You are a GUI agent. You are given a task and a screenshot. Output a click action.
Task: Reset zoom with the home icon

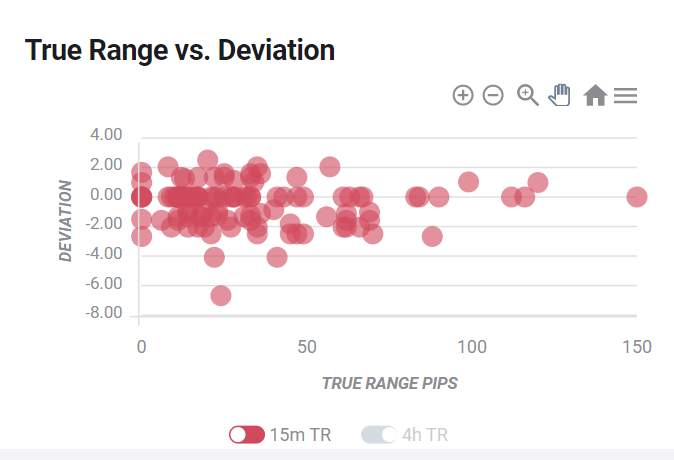595,95
